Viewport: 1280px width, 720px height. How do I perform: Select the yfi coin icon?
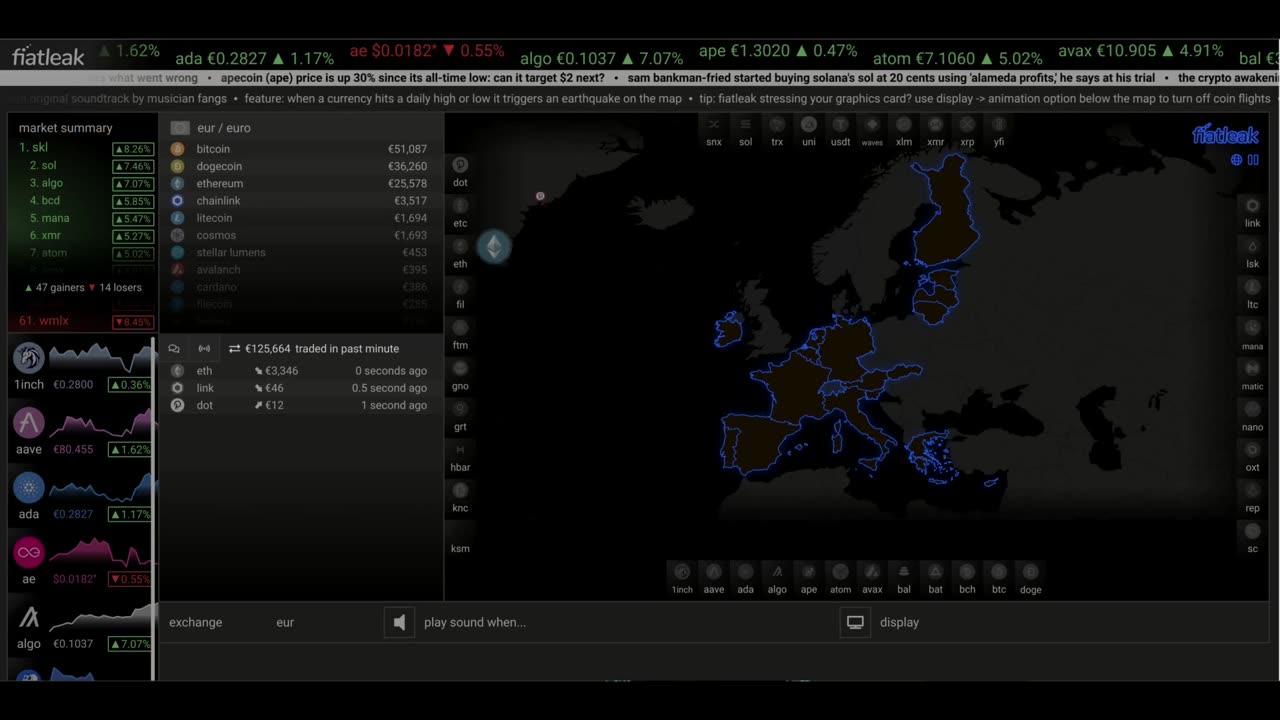[x=998, y=124]
